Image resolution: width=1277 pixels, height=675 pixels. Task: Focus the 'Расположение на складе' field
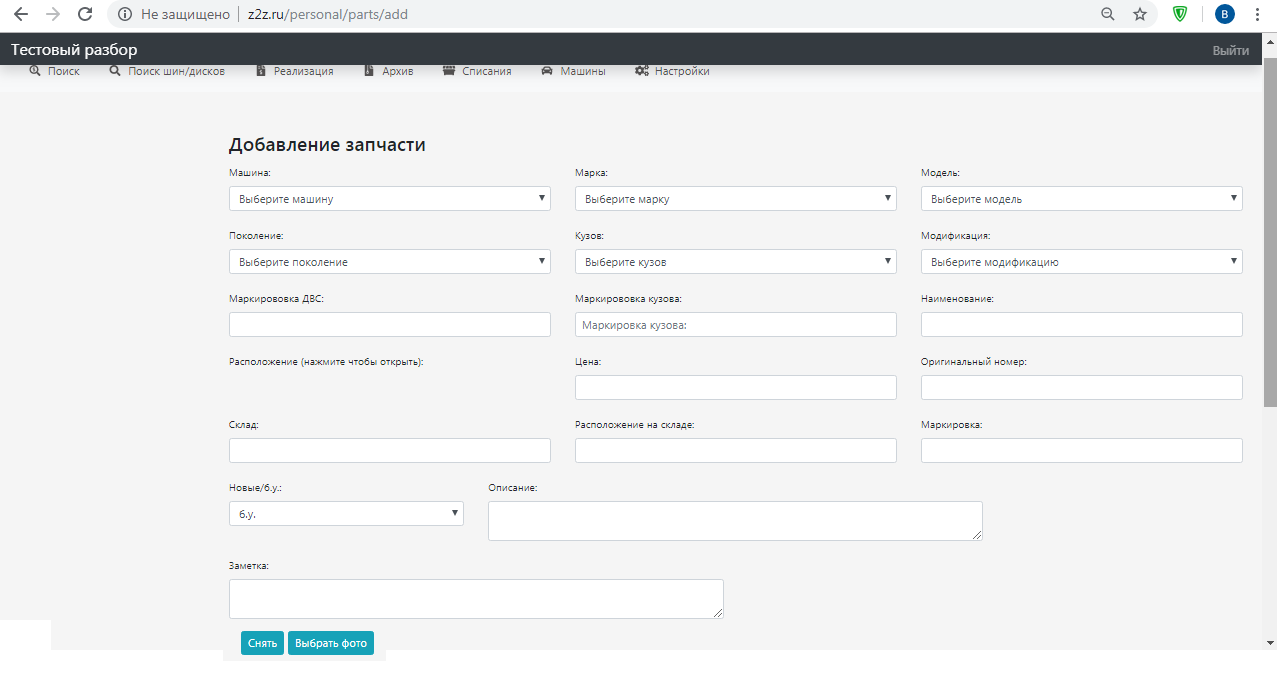point(736,450)
